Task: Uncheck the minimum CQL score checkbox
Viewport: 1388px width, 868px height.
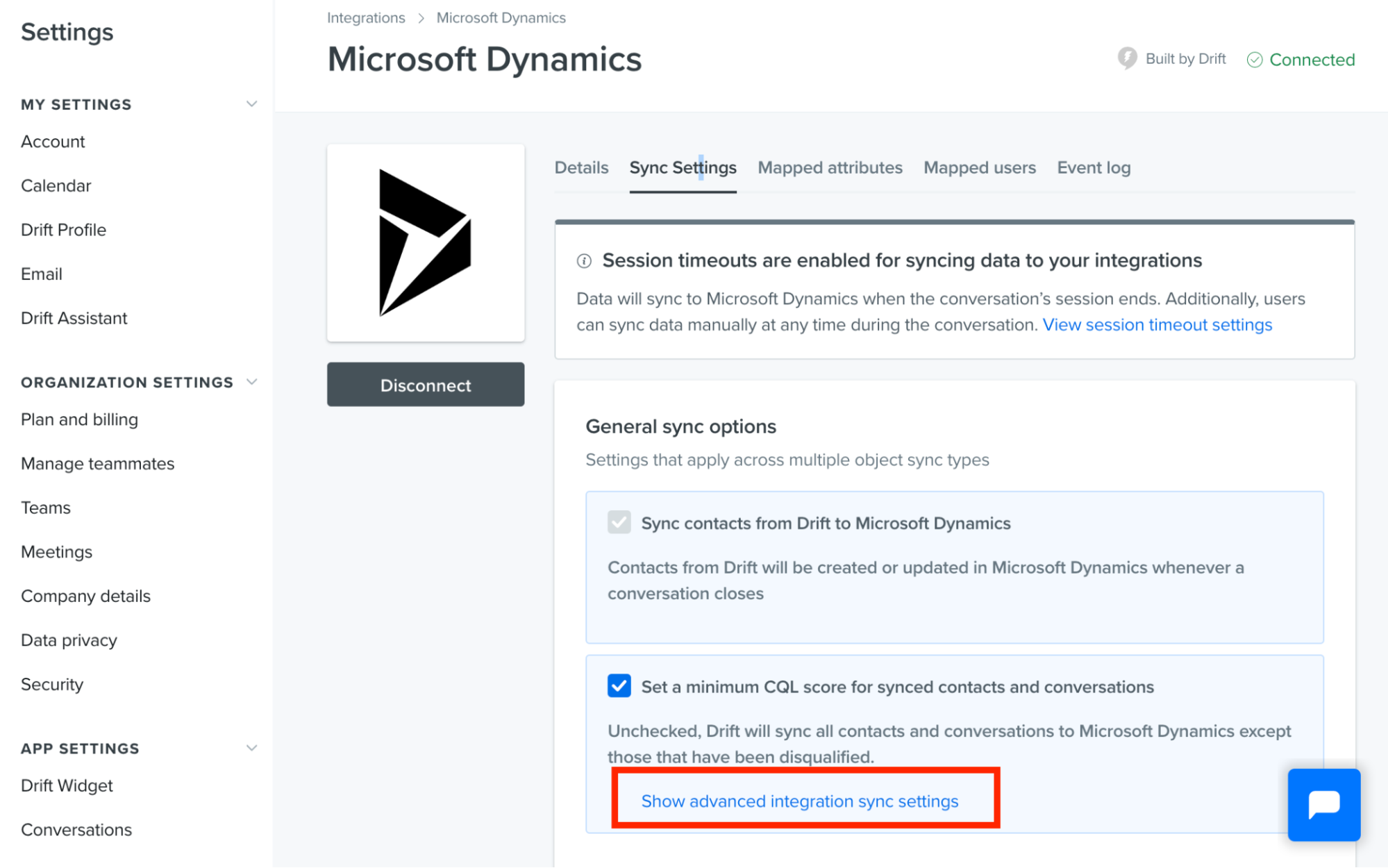Action: pos(619,686)
